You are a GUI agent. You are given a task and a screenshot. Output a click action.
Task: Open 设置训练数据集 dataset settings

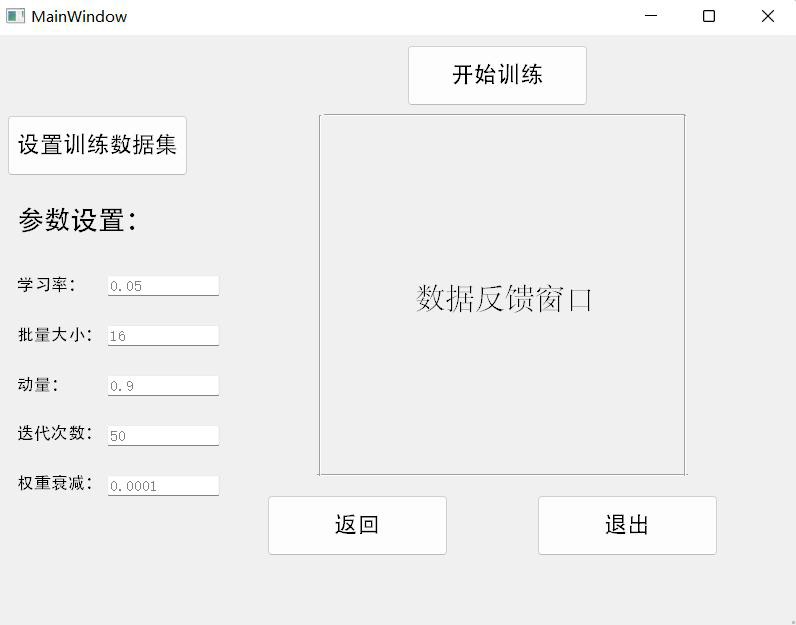click(x=97, y=145)
